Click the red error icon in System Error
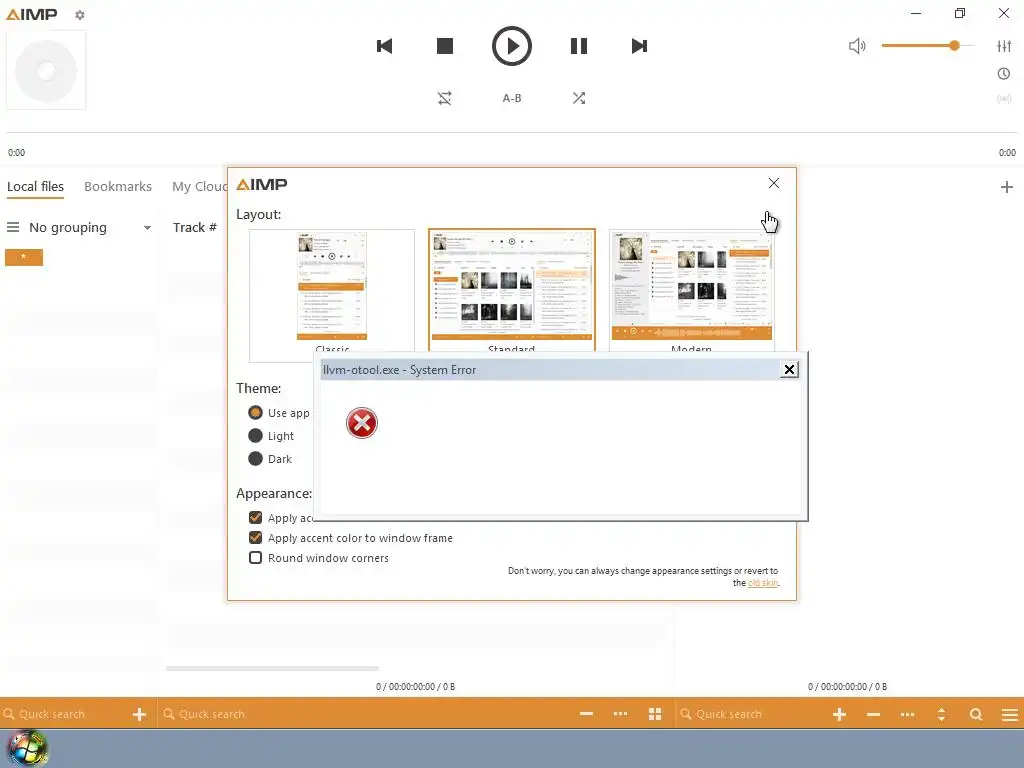This screenshot has width=1024, height=768. (x=362, y=423)
